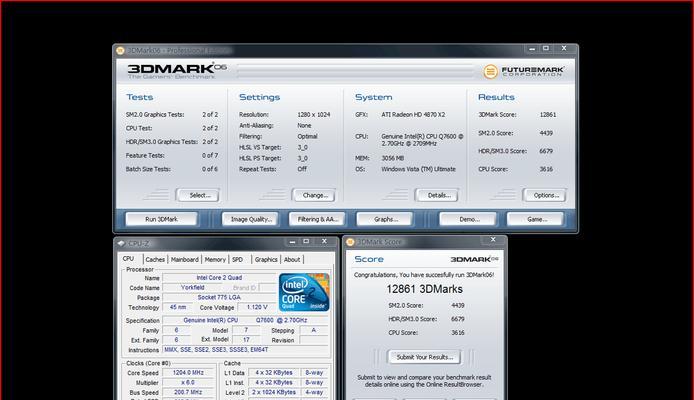Click the Core Speed value '1204.0 MHz'

pos(189,373)
